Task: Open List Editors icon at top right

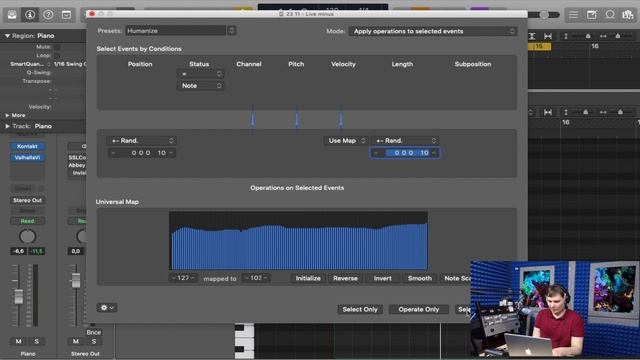Action: [573, 15]
